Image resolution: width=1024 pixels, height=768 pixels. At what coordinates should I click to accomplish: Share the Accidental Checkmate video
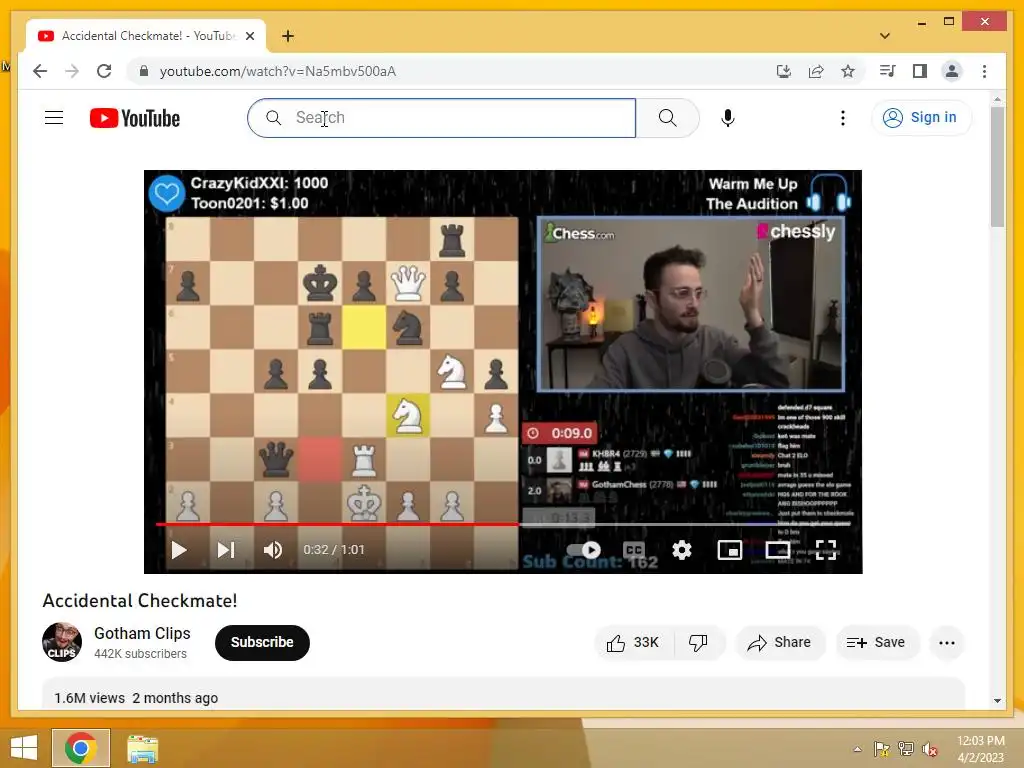[780, 643]
